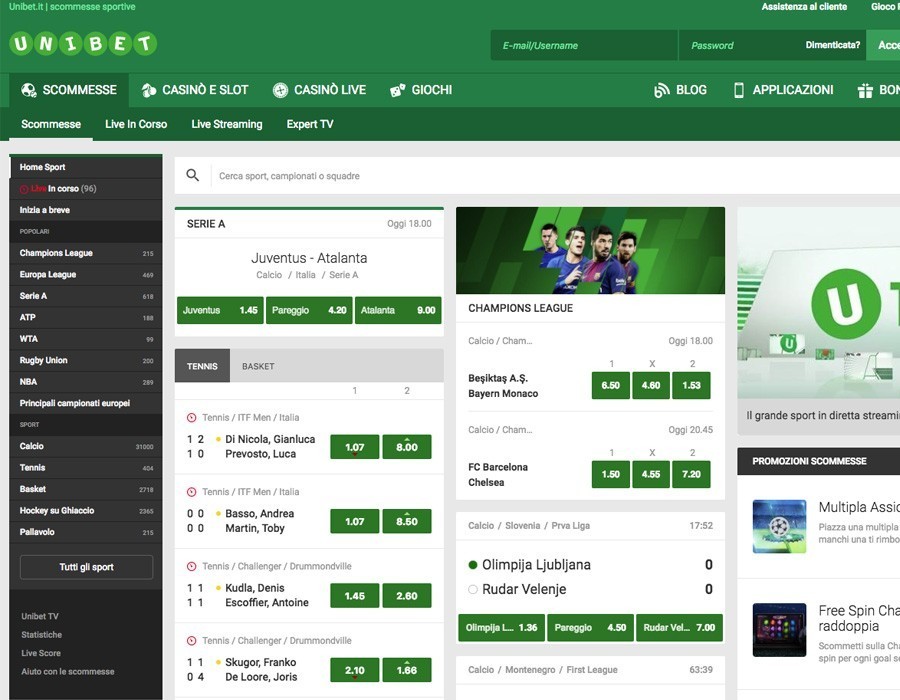Viewport: 900px width, 700px height.
Task: Open the BLOG page
Action: coord(680,90)
